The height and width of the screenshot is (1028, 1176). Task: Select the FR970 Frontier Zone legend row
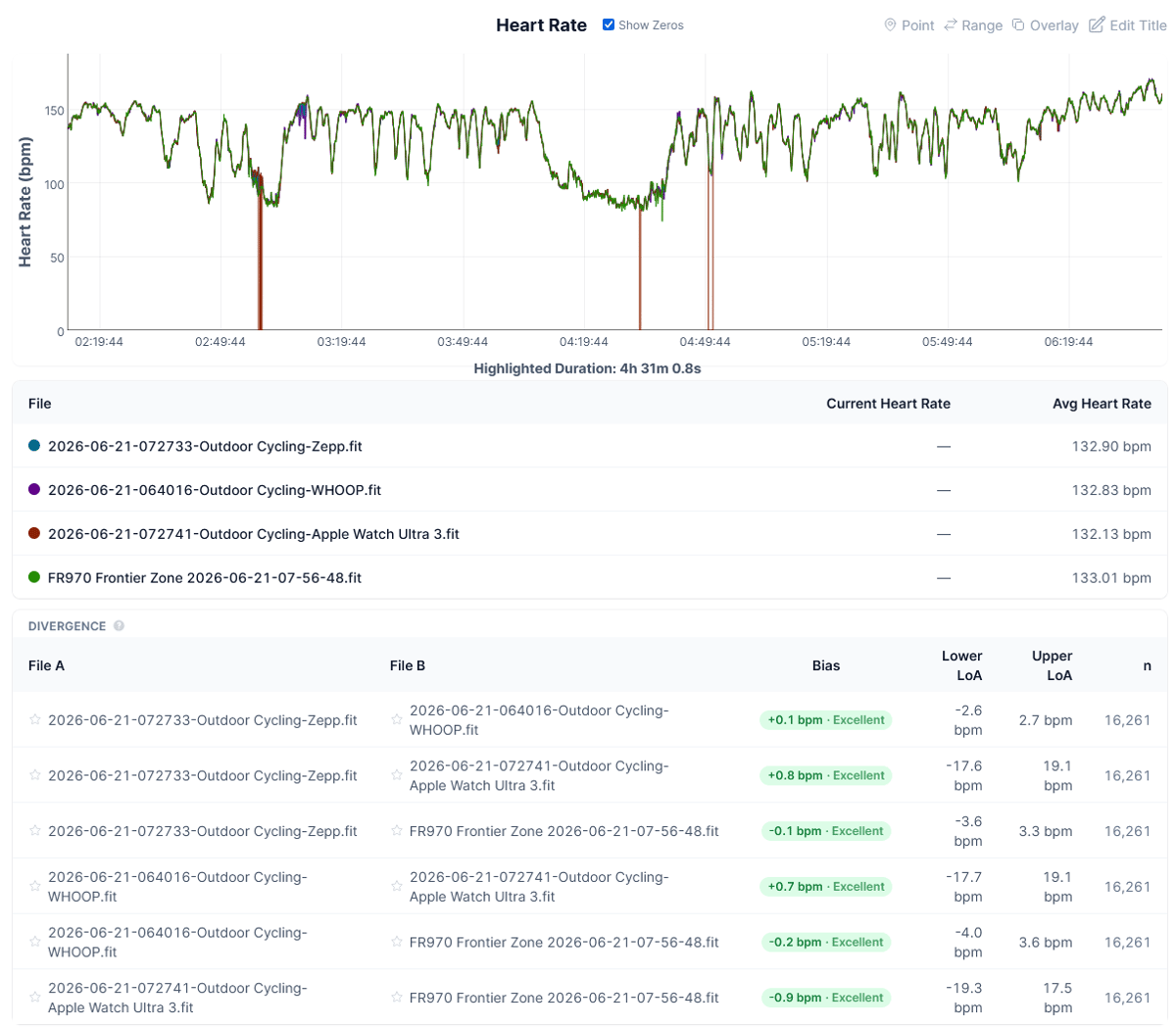590,578
